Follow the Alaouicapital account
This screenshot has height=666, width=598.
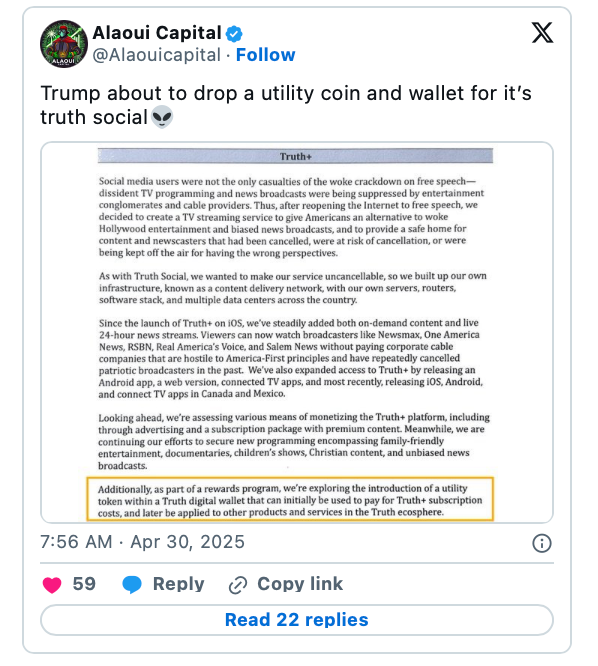265,55
